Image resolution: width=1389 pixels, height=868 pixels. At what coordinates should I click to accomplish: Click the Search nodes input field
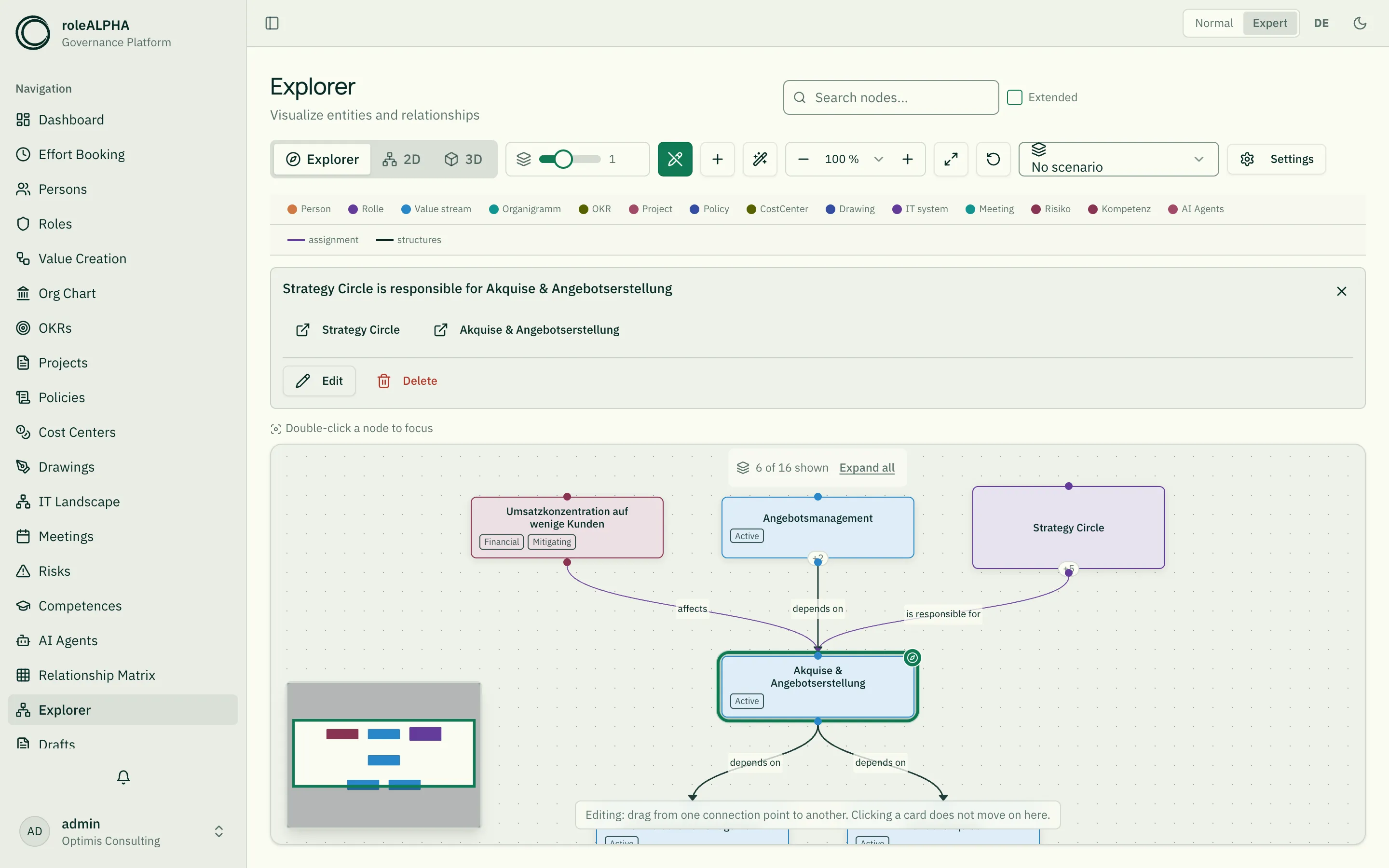pyautogui.click(x=891, y=97)
